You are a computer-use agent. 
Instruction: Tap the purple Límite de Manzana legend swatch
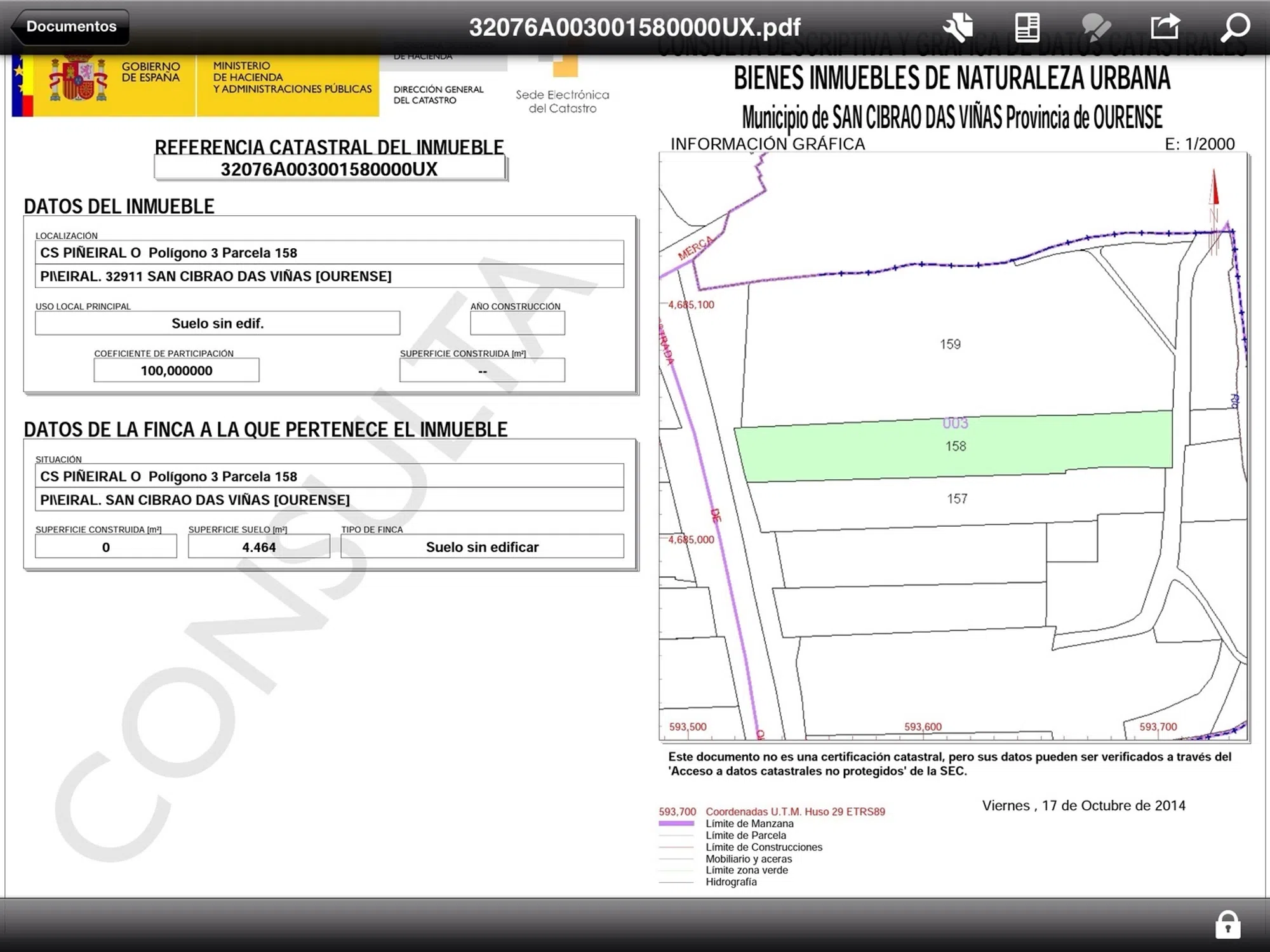[676, 824]
